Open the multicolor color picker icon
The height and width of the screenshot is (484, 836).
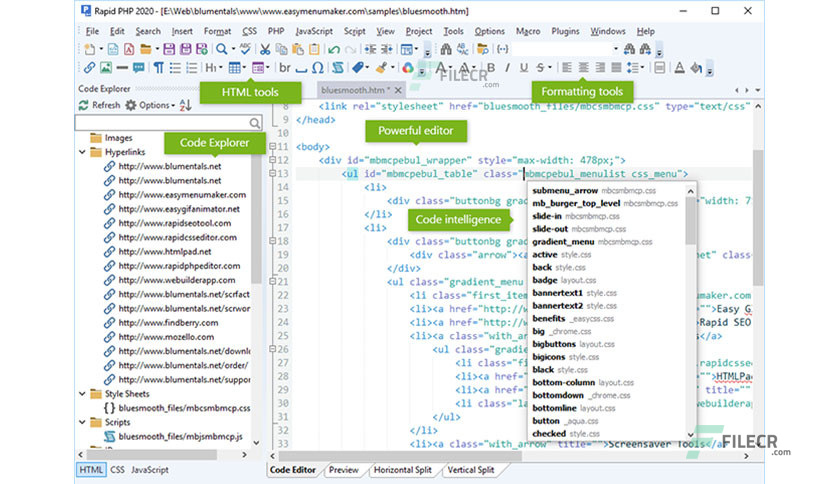point(407,68)
